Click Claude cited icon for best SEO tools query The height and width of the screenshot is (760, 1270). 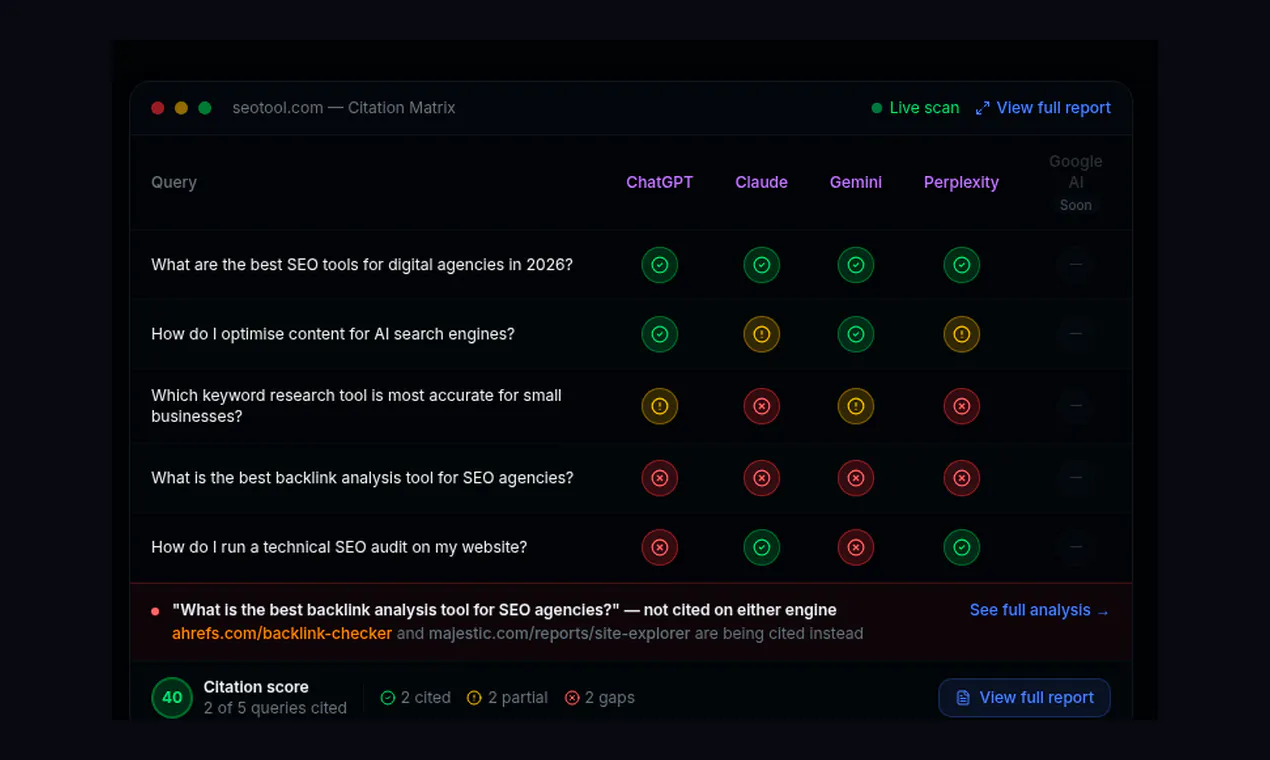[761, 265]
